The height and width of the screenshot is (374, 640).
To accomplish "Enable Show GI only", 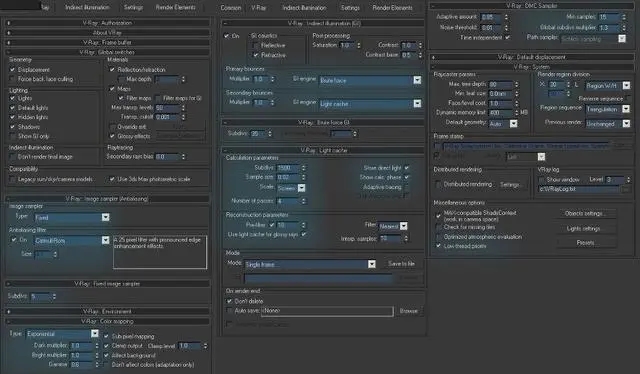I will [13, 136].
